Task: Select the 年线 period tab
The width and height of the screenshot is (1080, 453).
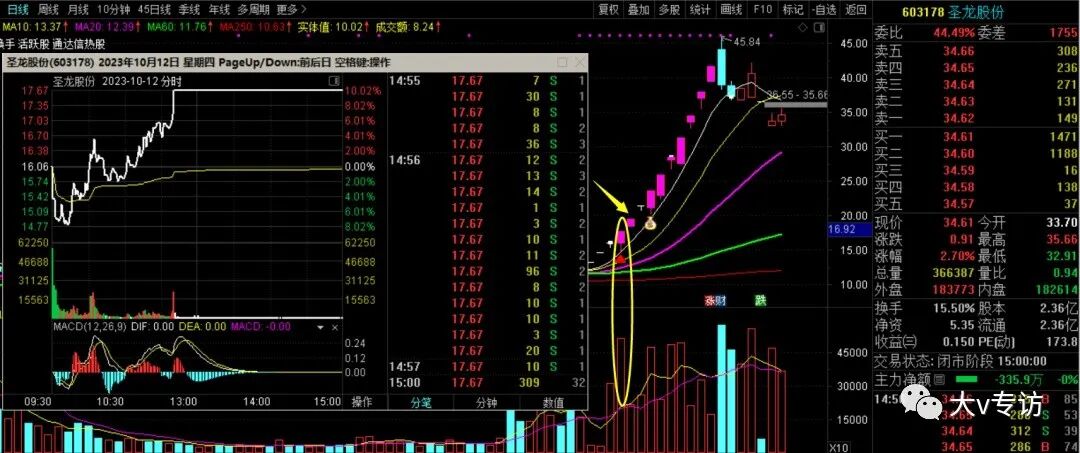Action: click(219, 9)
